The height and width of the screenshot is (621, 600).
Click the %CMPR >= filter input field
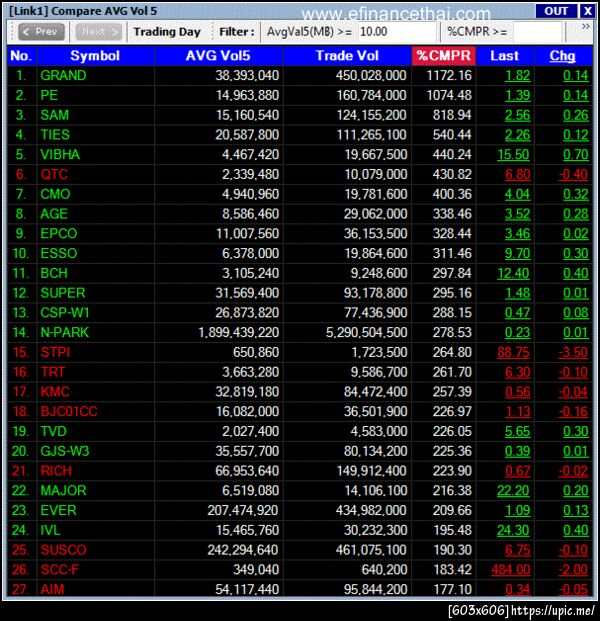tap(537, 32)
